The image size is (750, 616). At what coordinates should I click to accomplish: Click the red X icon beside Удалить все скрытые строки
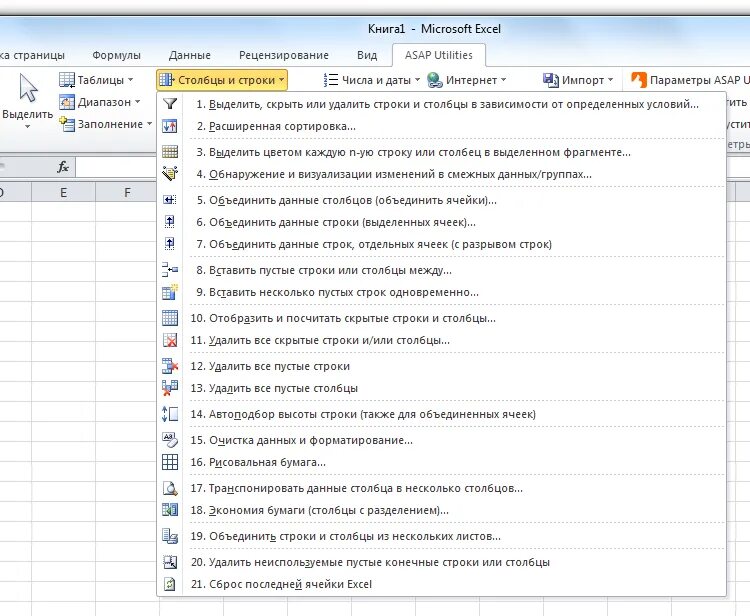[x=170, y=340]
